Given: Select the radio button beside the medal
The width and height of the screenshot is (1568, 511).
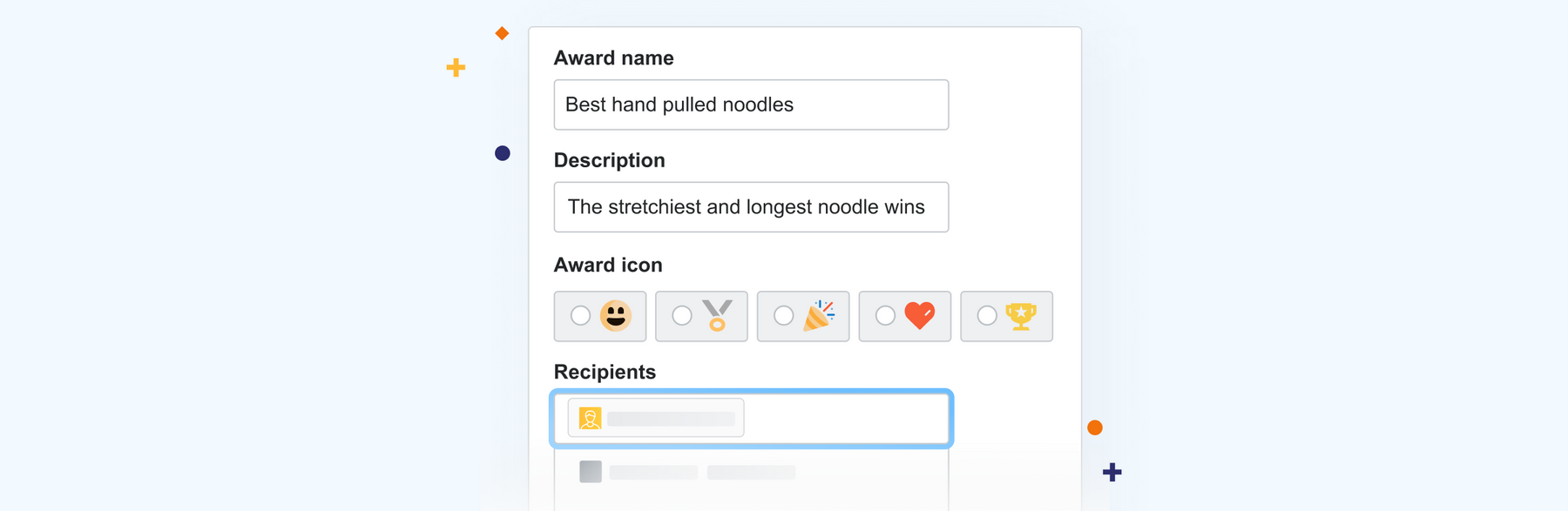Looking at the screenshot, I should coord(682,316).
